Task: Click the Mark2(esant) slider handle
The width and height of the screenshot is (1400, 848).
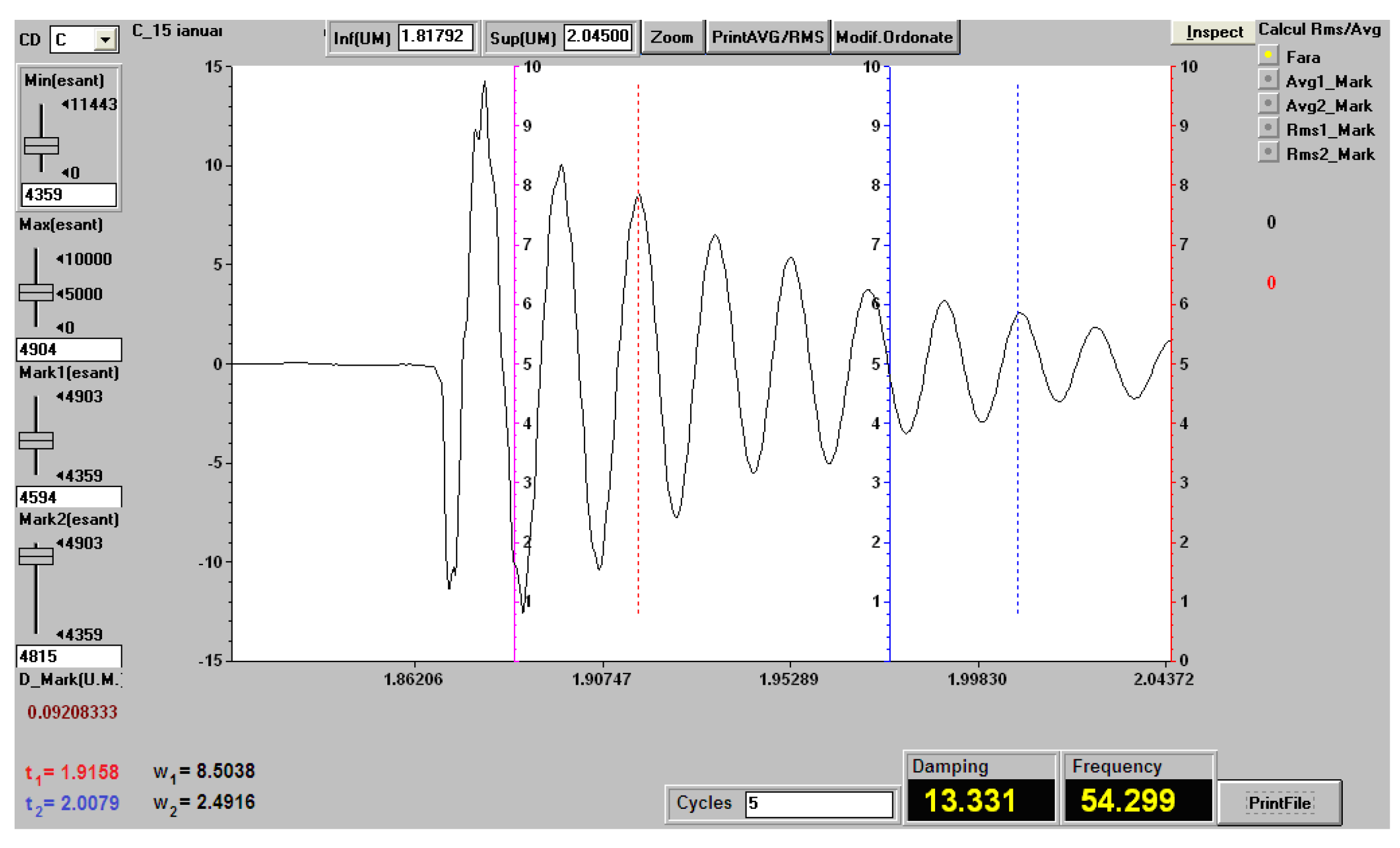Action: click(x=36, y=556)
